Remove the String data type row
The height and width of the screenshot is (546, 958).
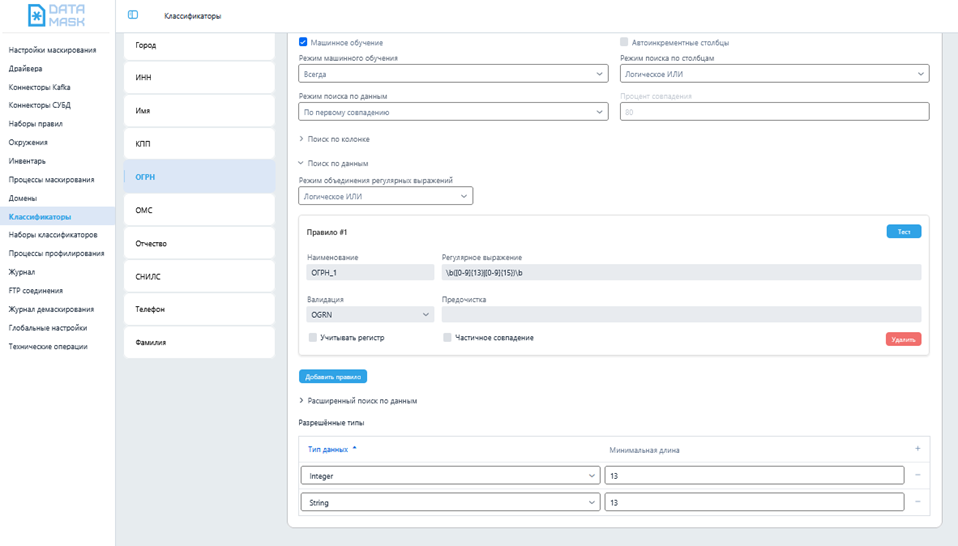coord(917,502)
